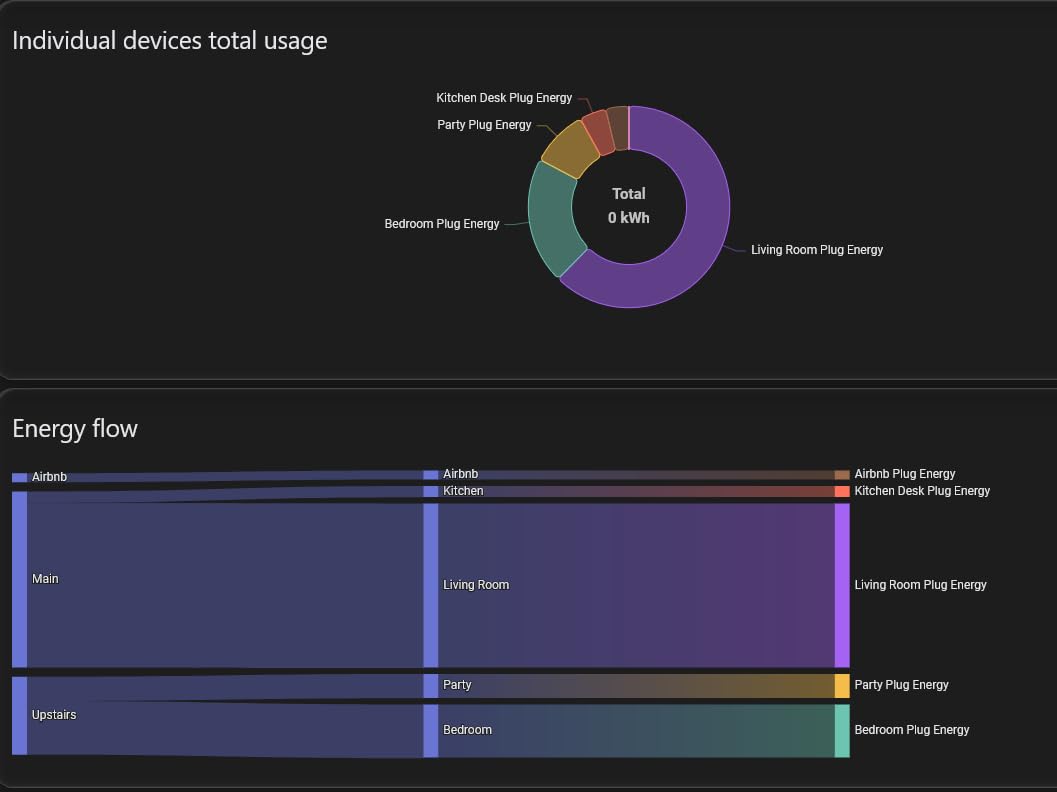Select the red Kitchen Desk donut segment

pyautogui.click(x=597, y=131)
